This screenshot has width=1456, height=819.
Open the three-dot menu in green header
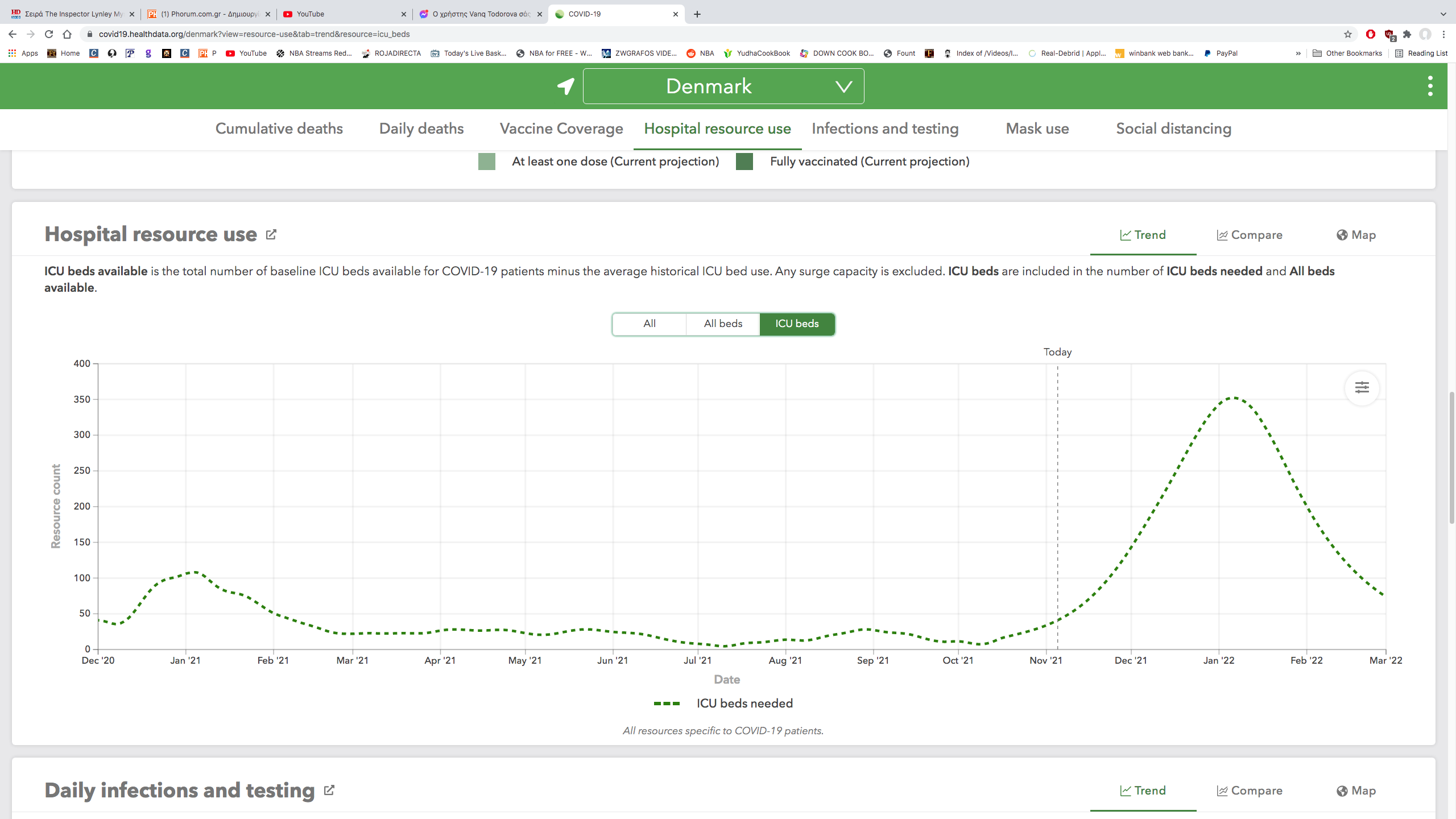[1430, 86]
